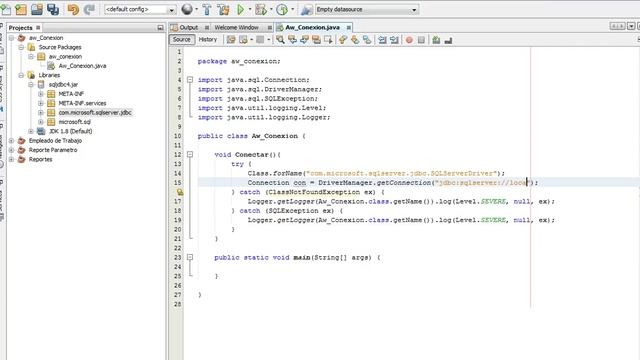Click the Next Bookmark icon

[x=355, y=40]
